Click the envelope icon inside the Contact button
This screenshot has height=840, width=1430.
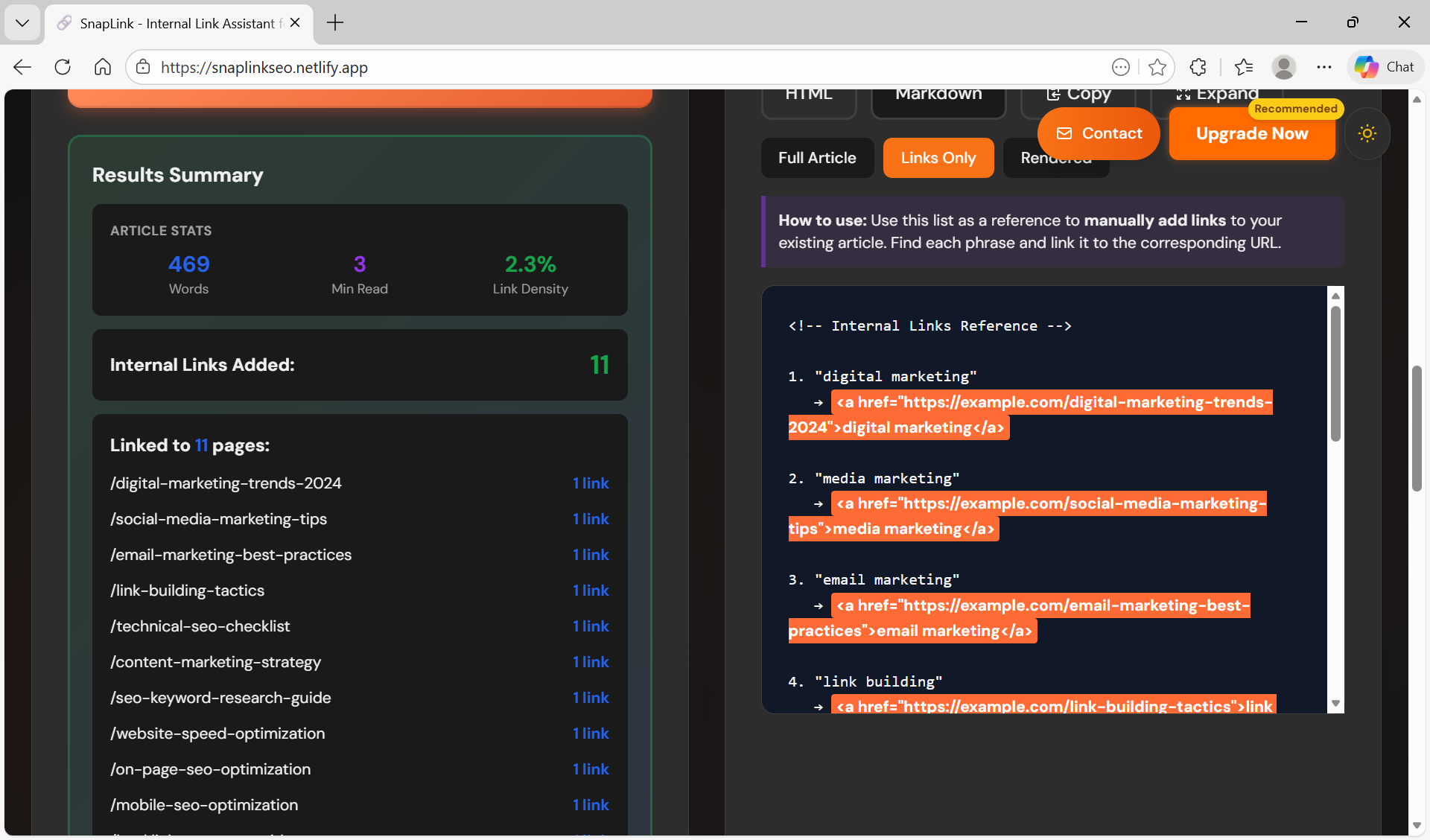pos(1065,133)
